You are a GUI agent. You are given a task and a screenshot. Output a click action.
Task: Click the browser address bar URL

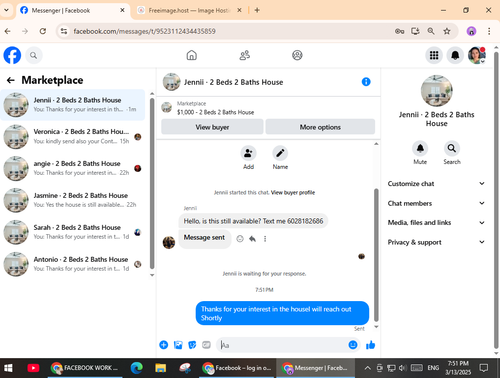coord(144,31)
